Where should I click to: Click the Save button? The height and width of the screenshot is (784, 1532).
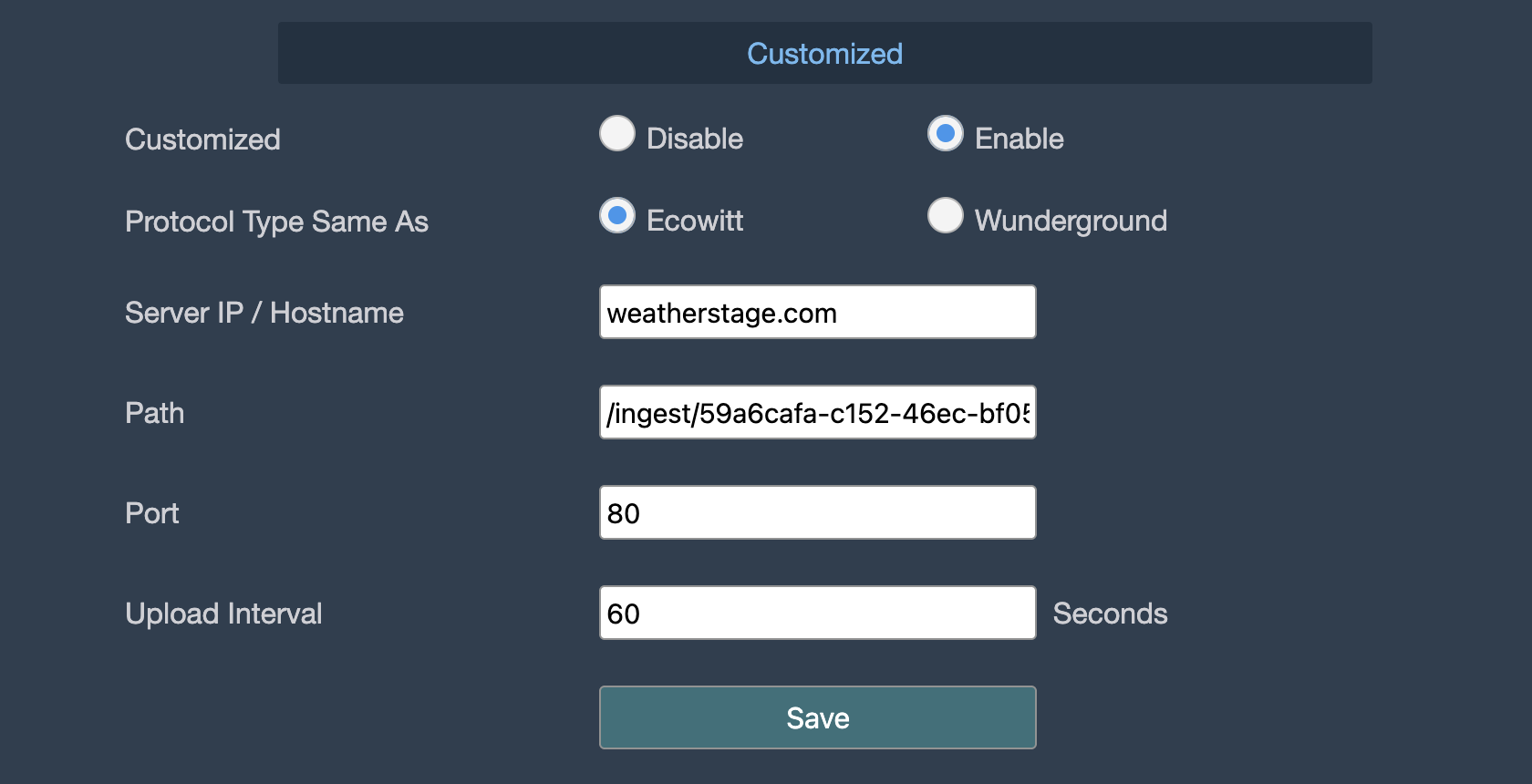click(817, 717)
